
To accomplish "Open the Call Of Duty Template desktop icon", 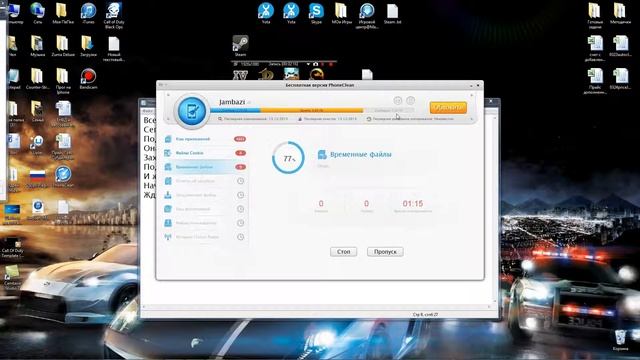I will (12, 248).
